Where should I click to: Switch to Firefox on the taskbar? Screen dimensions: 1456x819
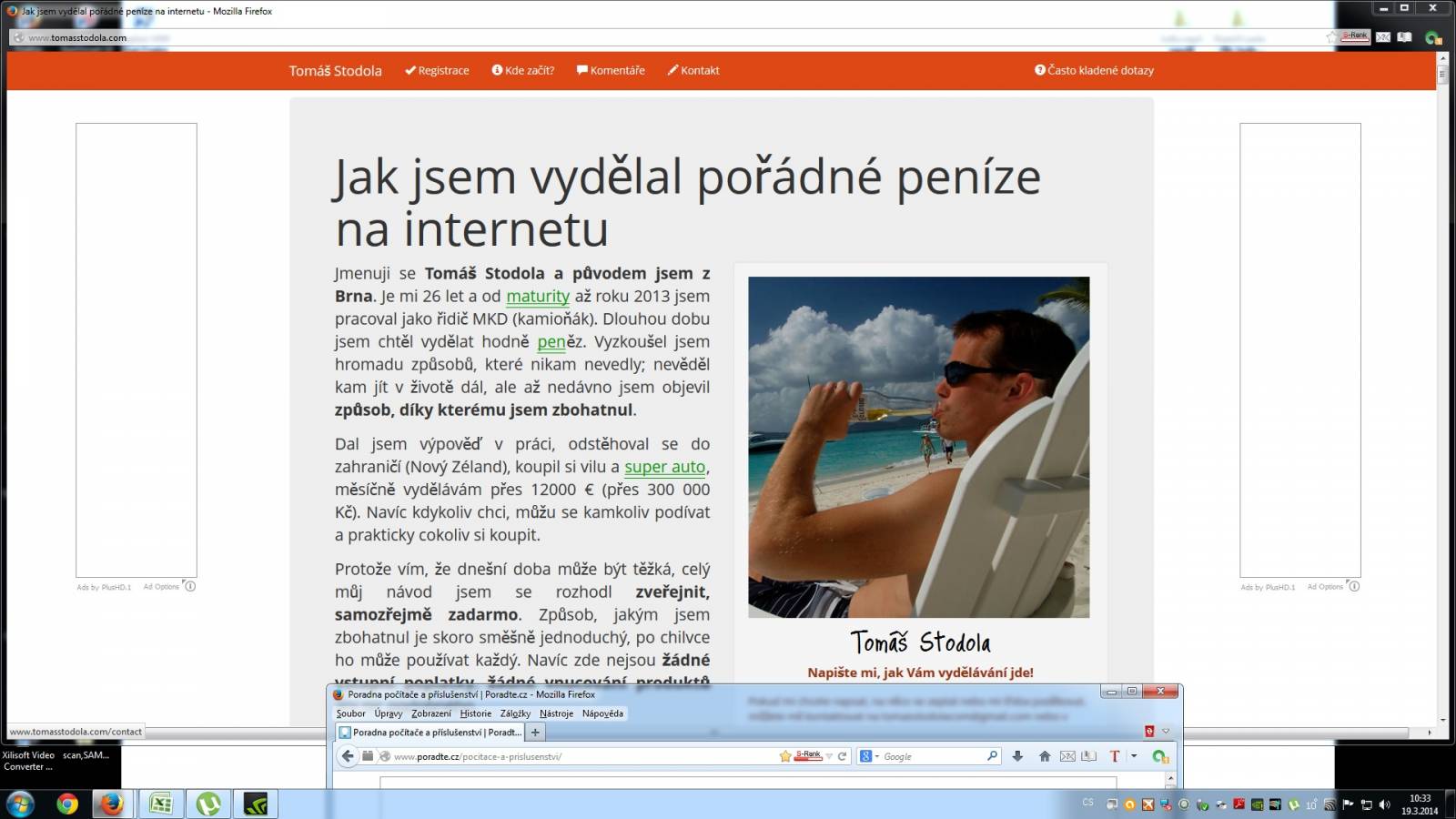(x=112, y=804)
